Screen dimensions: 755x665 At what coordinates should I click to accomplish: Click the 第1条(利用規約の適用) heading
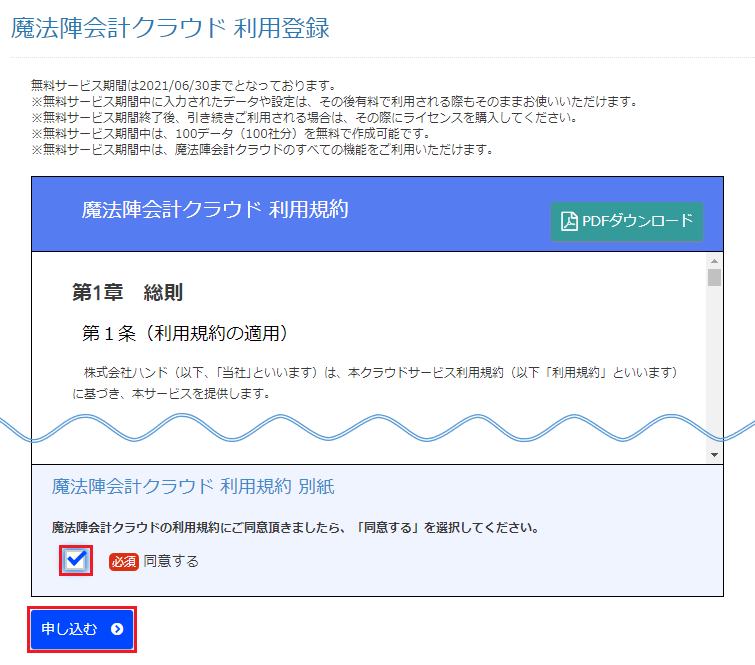click(x=185, y=333)
